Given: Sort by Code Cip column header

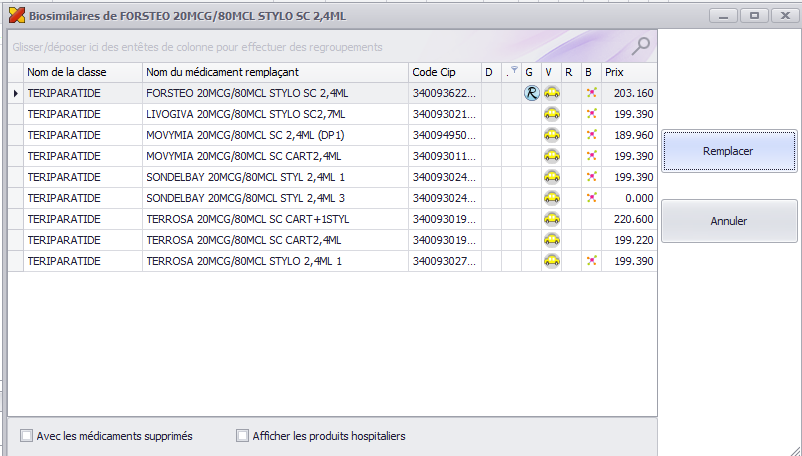Looking at the screenshot, I should click(444, 73).
